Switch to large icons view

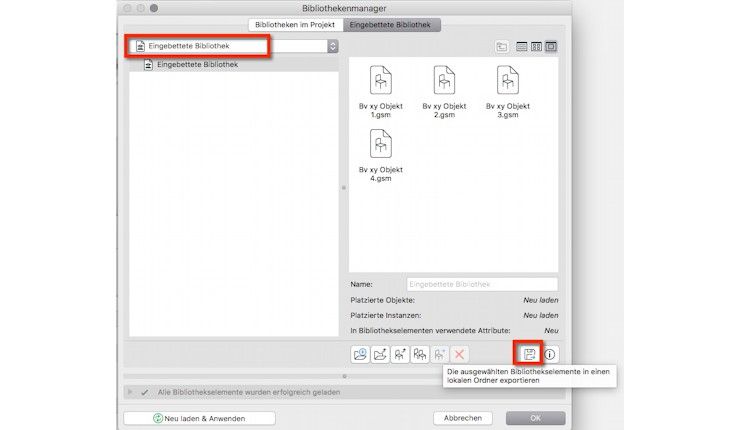point(551,47)
